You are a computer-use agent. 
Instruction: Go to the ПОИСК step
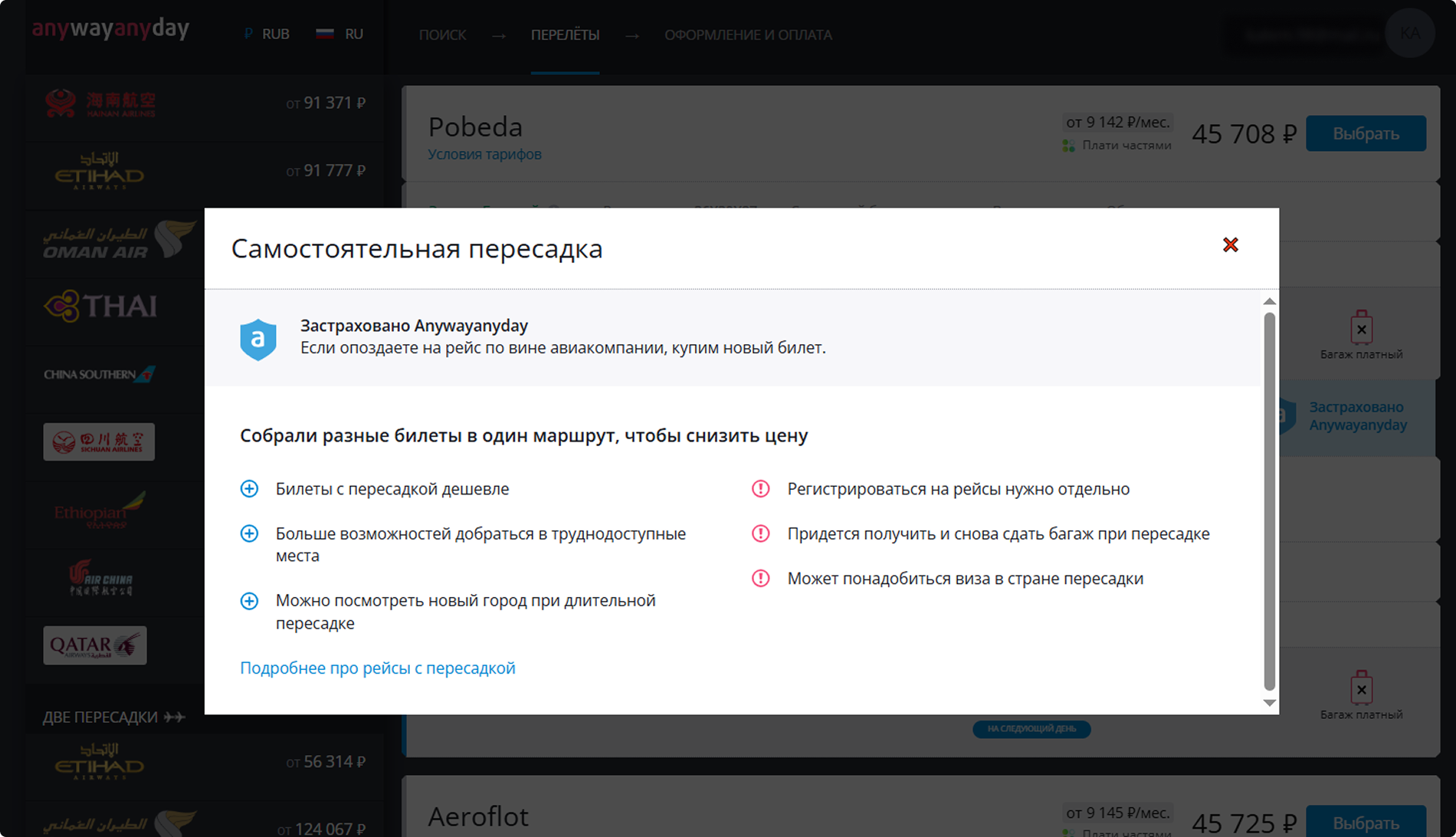[x=442, y=34]
